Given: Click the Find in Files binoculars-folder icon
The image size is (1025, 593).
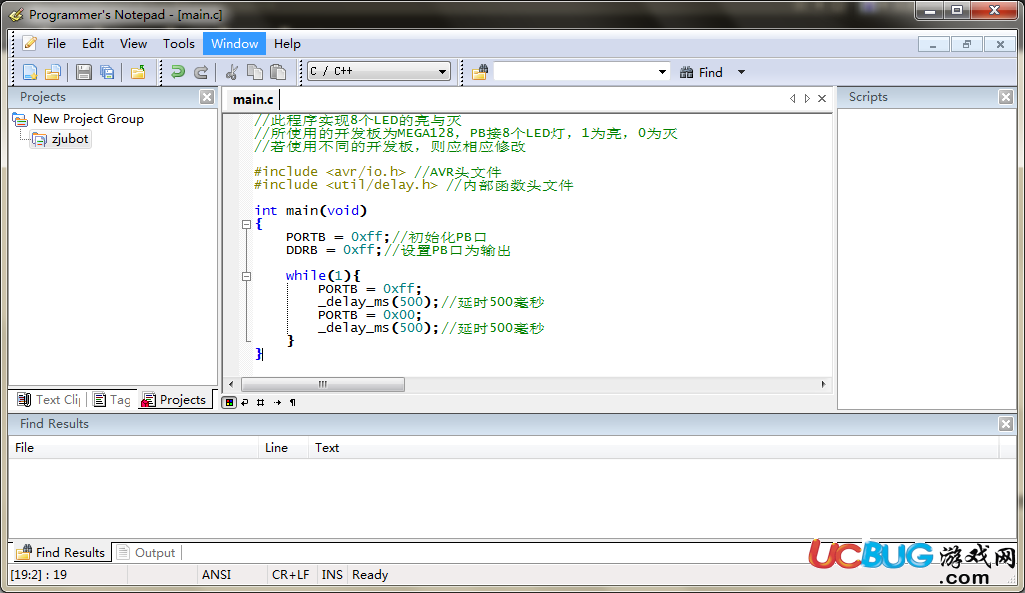Looking at the screenshot, I should [480, 72].
